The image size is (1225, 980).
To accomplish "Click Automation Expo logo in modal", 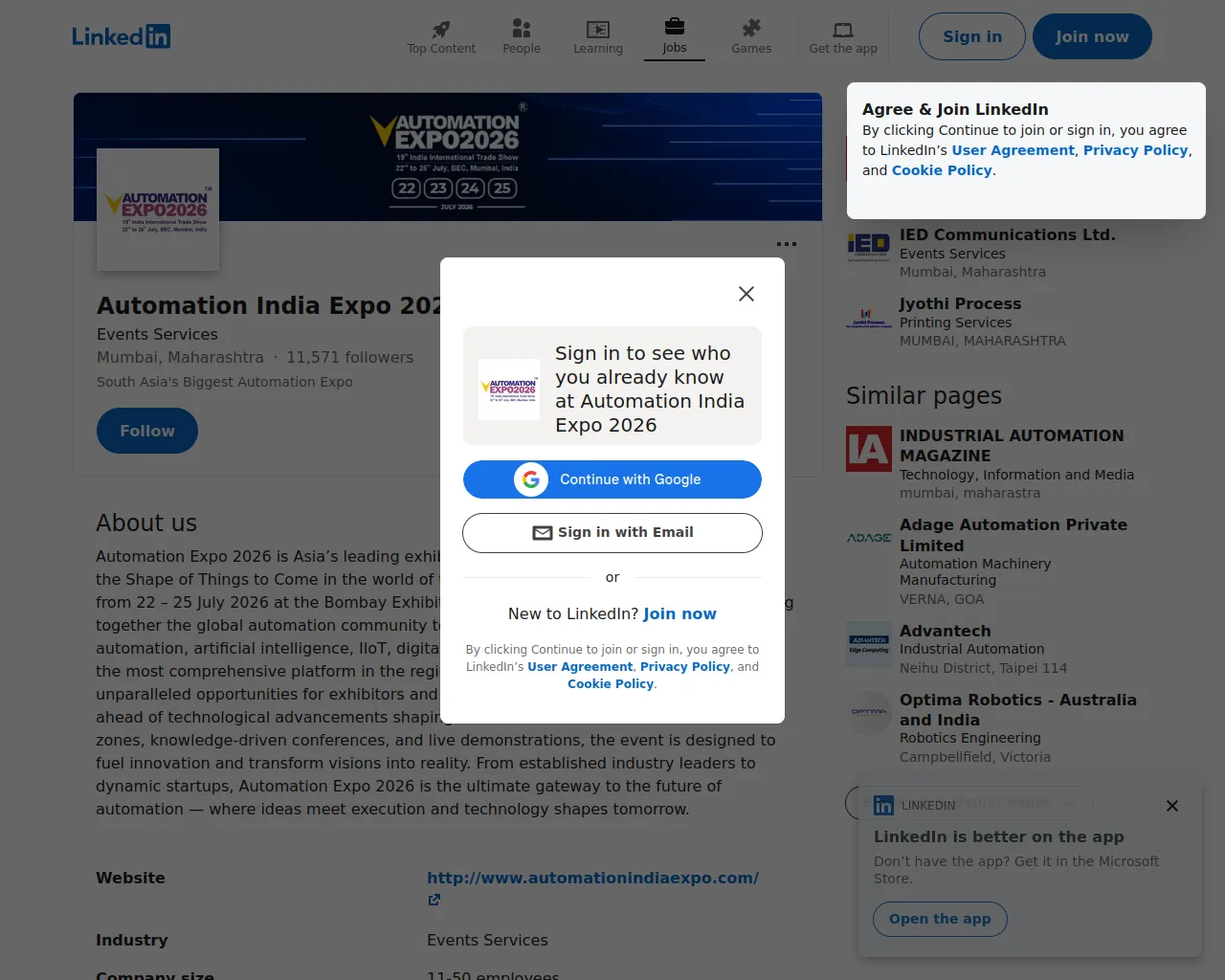I will (509, 390).
